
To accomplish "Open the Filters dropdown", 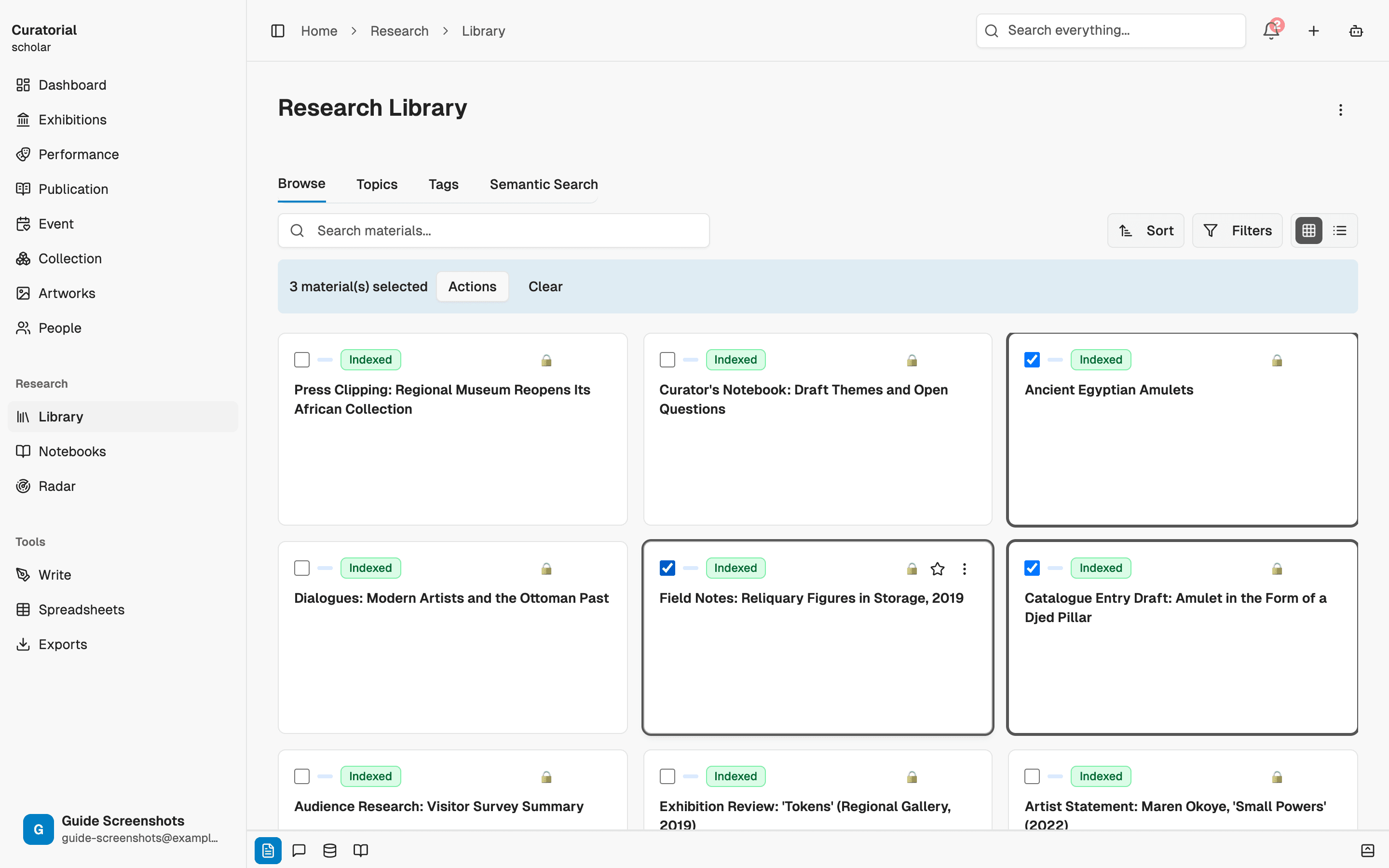I will pyautogui.click(x=1238, y=231).
